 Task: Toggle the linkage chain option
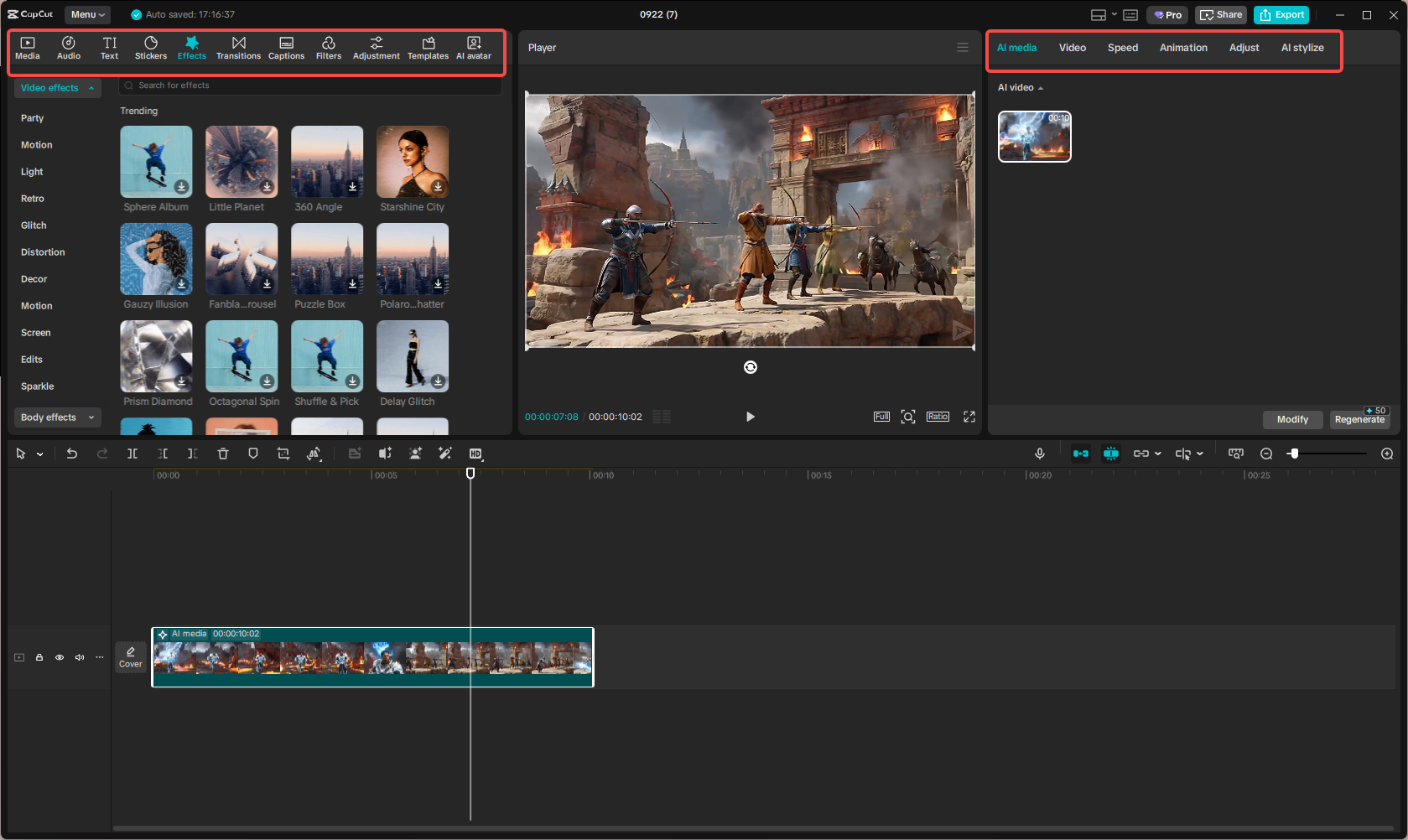click(1141, 454)
